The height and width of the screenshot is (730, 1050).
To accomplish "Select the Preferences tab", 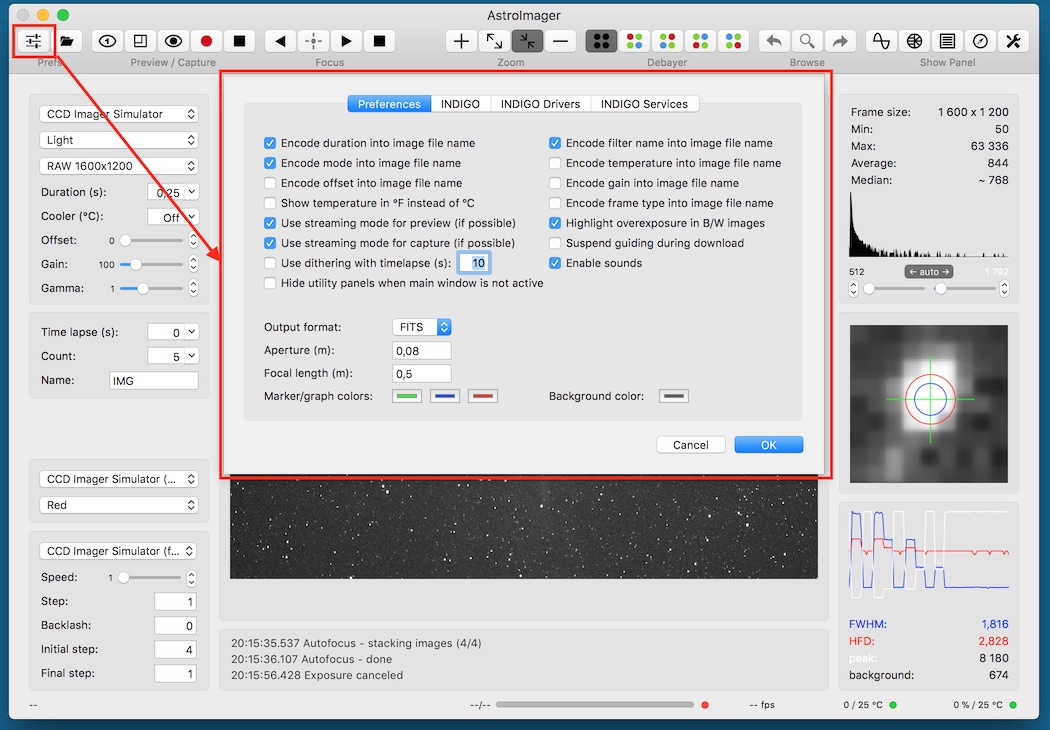I will click(389, 104).
